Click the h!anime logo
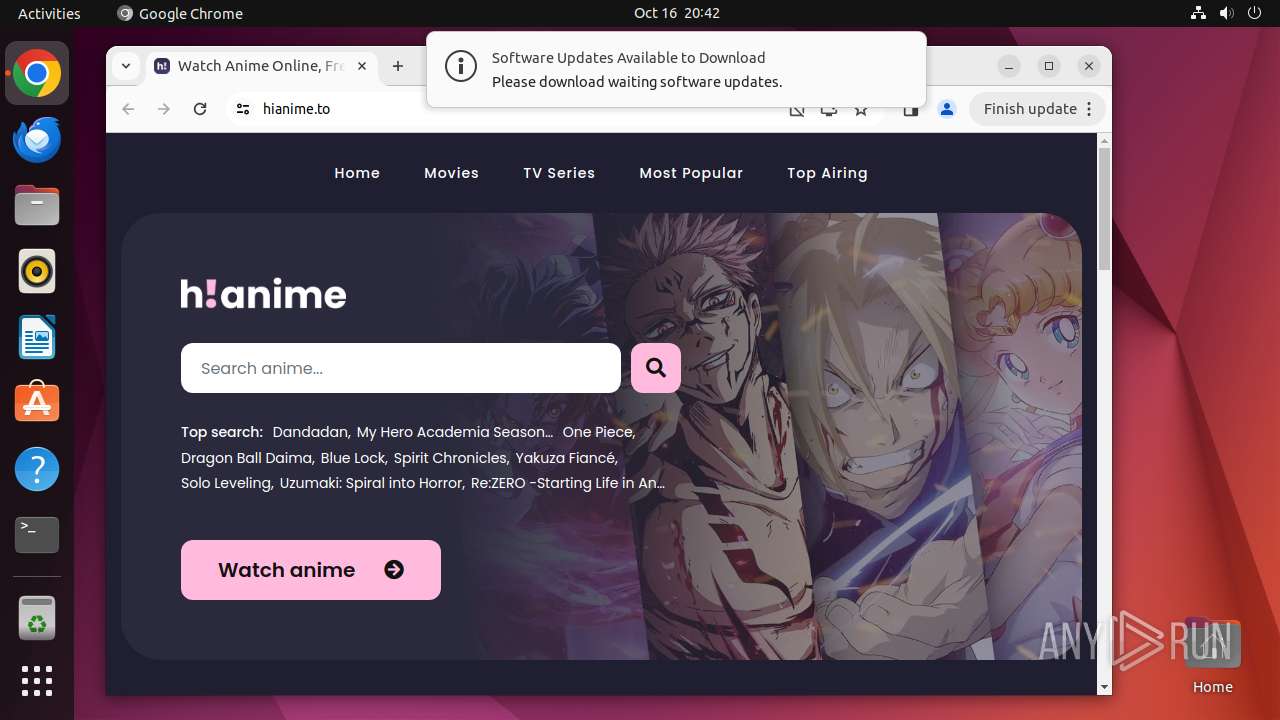 (264, 294)
